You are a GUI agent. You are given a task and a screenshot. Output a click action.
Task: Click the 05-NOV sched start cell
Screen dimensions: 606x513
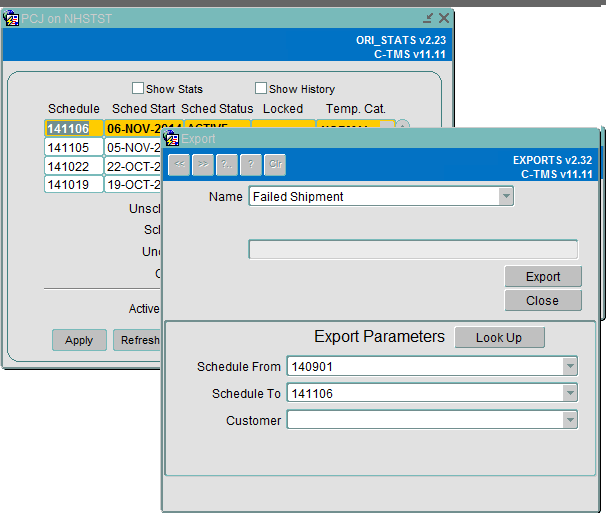click(x=133, y=147)
